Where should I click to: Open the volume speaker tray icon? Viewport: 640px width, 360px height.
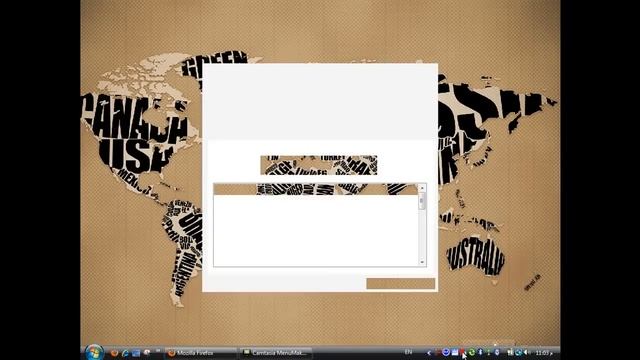[526, 352]
